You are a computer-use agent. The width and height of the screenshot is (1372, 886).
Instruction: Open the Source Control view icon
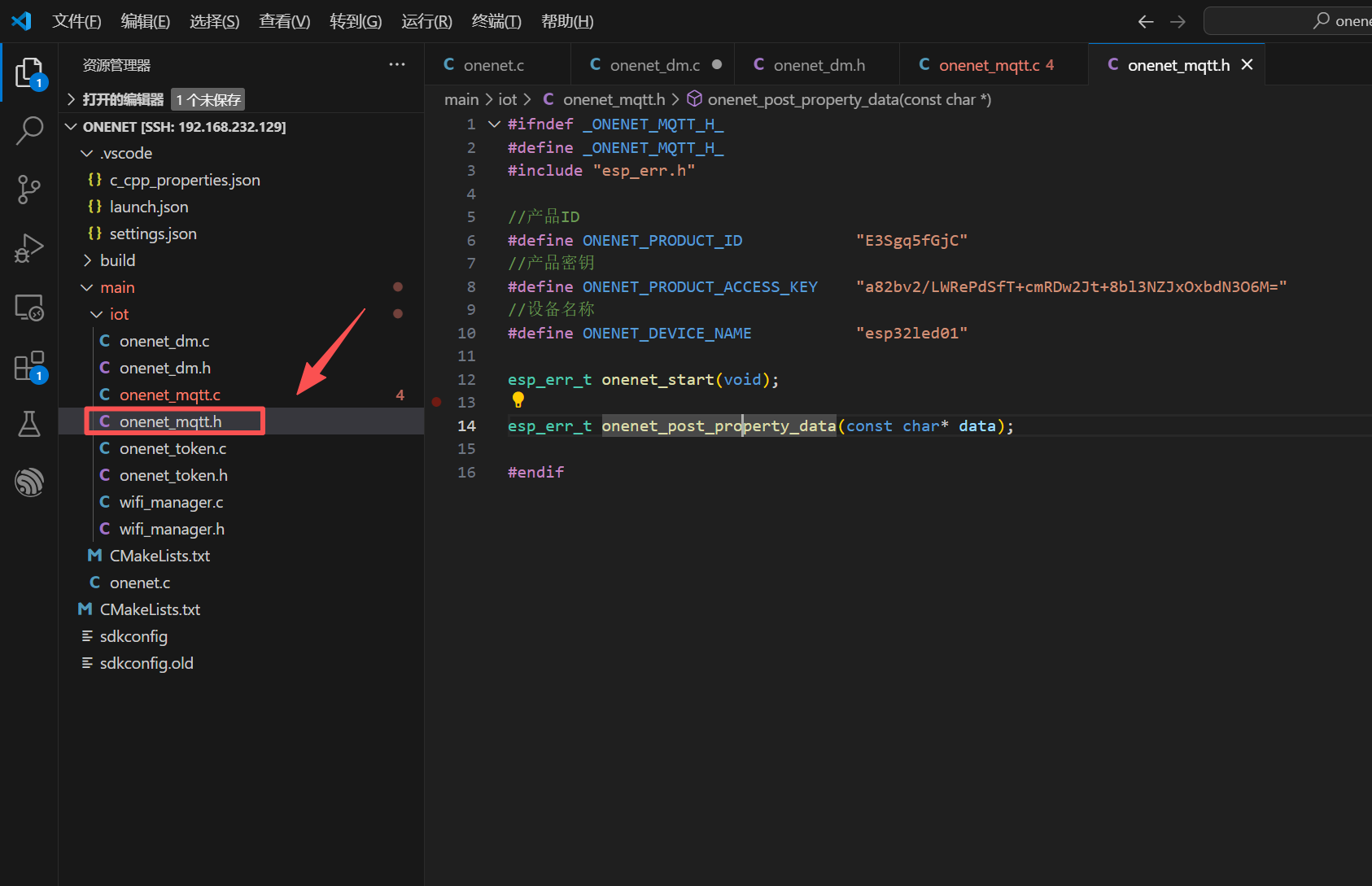29,190
